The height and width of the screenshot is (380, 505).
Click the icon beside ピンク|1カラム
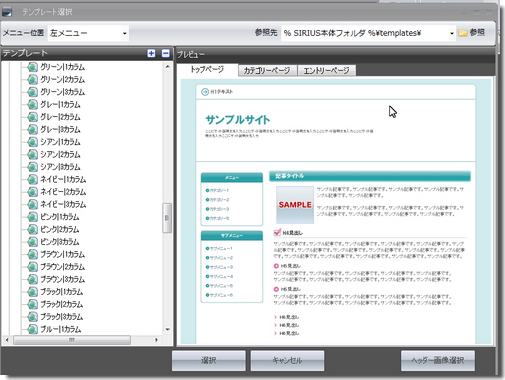[x=32, y=217]
